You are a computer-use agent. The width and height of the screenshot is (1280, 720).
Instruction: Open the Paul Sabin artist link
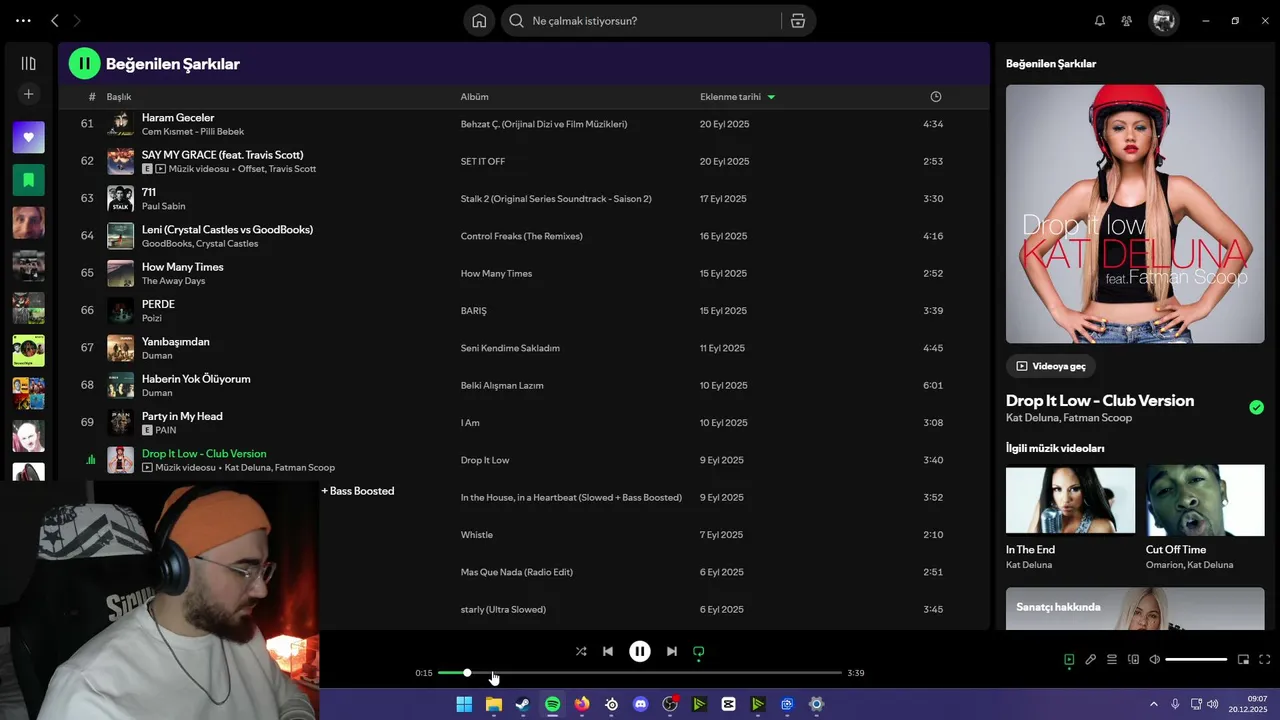(163, 206)
